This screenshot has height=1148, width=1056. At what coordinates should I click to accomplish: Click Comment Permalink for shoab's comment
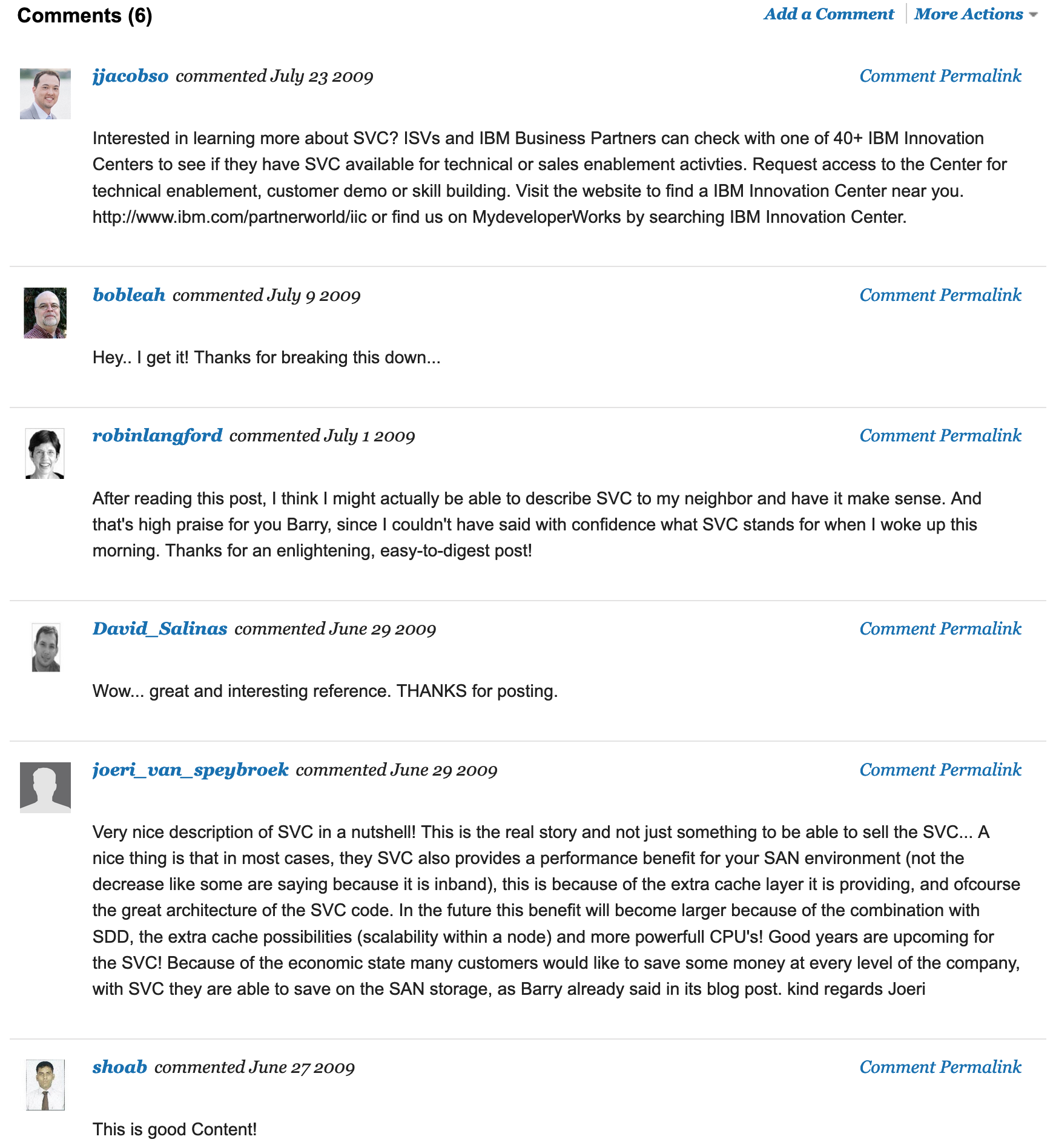pos(940,1067)
